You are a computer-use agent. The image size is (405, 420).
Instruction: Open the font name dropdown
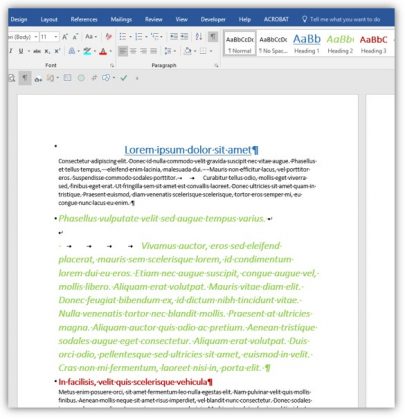36,37
